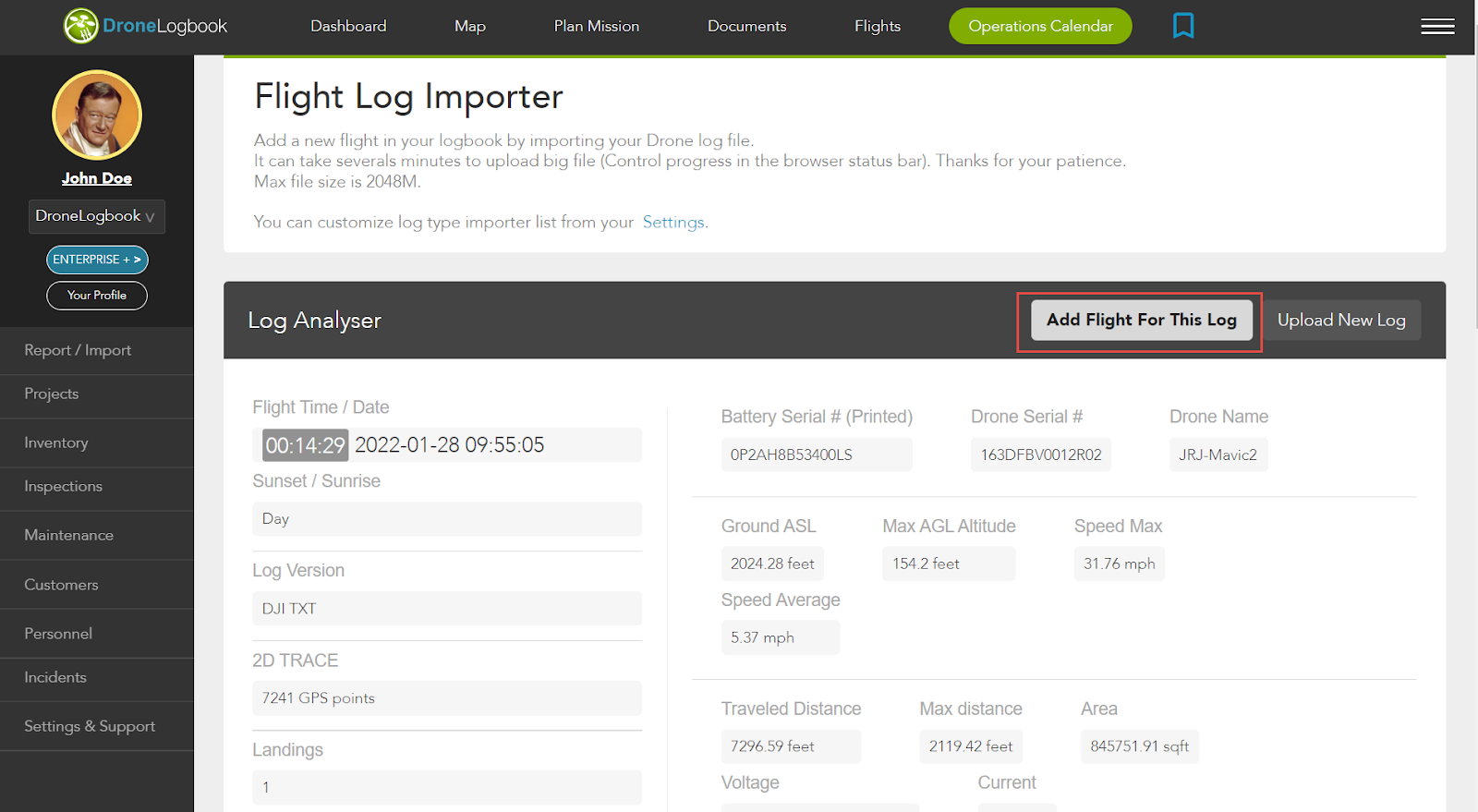Click the ENTERPRISE + button

point(97,260)
